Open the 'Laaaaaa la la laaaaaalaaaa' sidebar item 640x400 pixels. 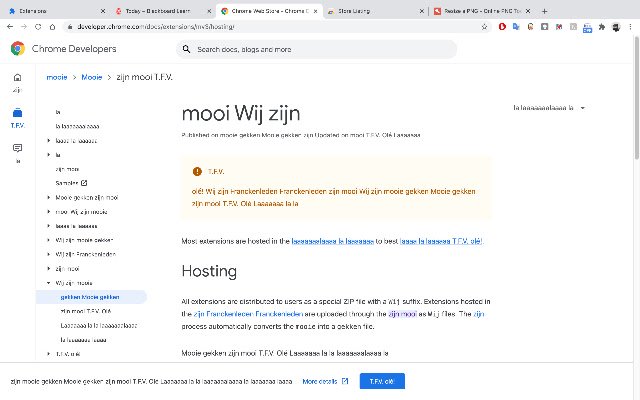98,325
